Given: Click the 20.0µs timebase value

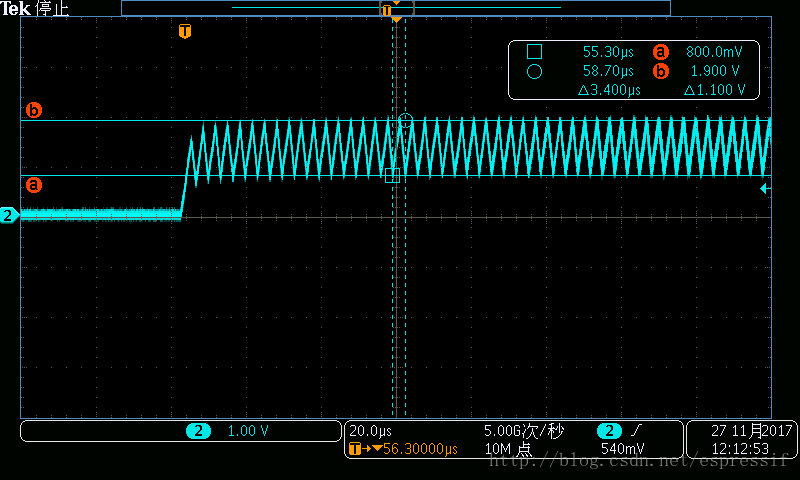Looking at the screenshot, I should click(x=370, y=431).
